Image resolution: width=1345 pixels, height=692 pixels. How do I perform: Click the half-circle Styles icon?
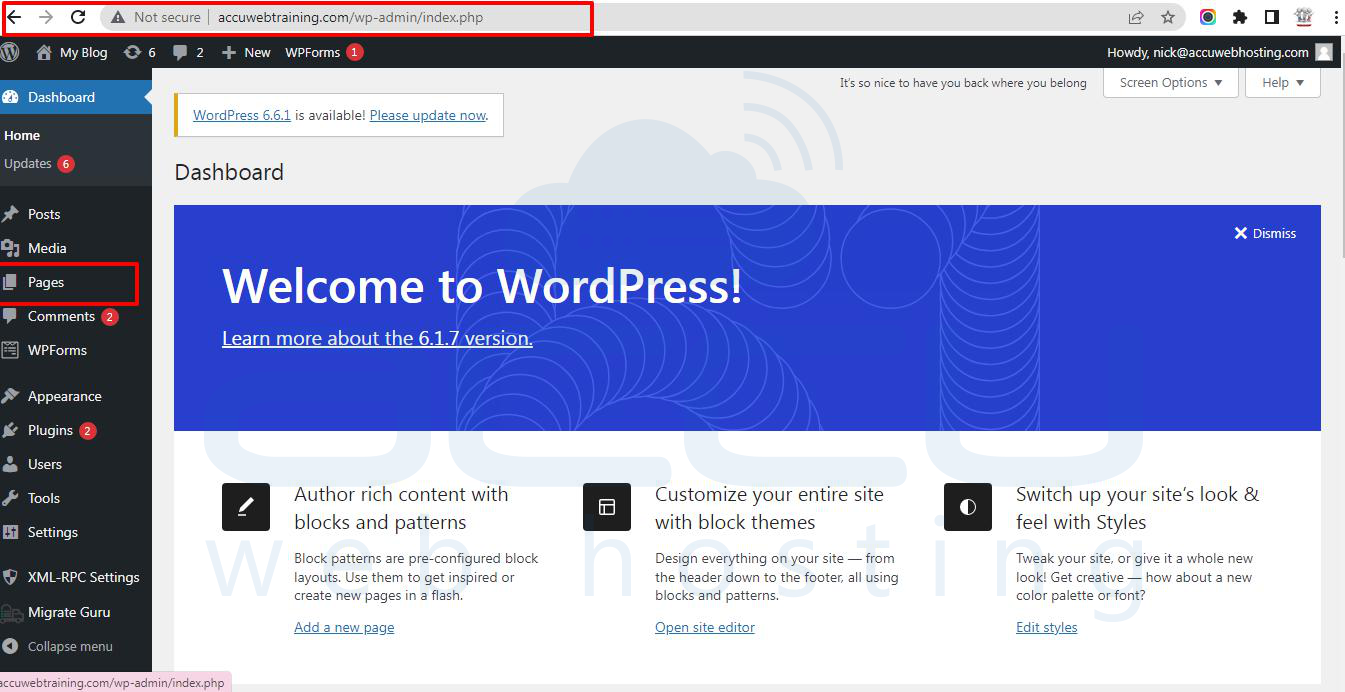[968, 507]
